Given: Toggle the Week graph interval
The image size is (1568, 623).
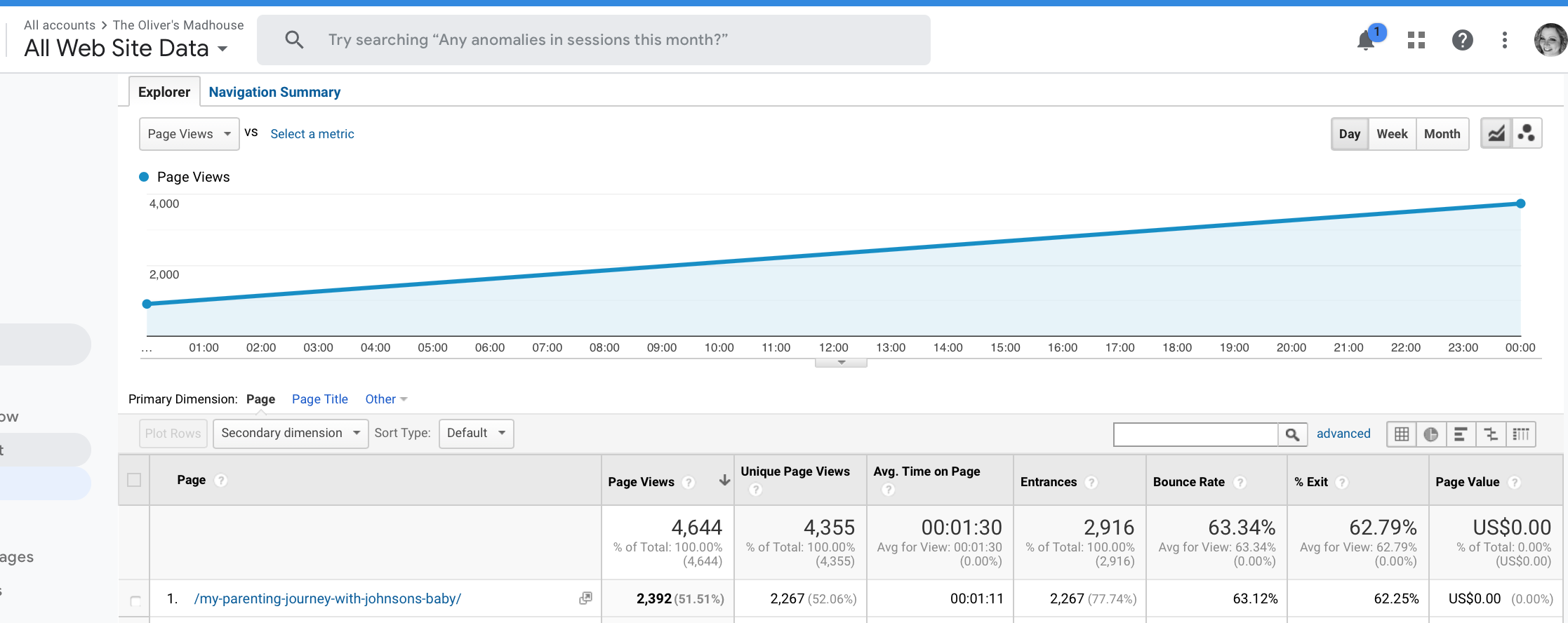Looking at the screenshot, I should point(1391,134).
